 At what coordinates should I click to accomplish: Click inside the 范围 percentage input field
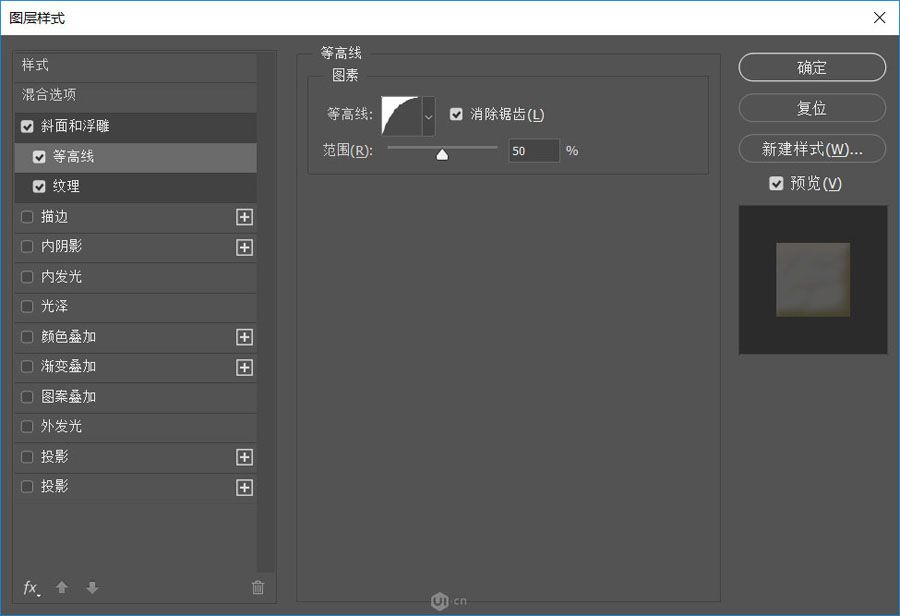click(534, 150)
